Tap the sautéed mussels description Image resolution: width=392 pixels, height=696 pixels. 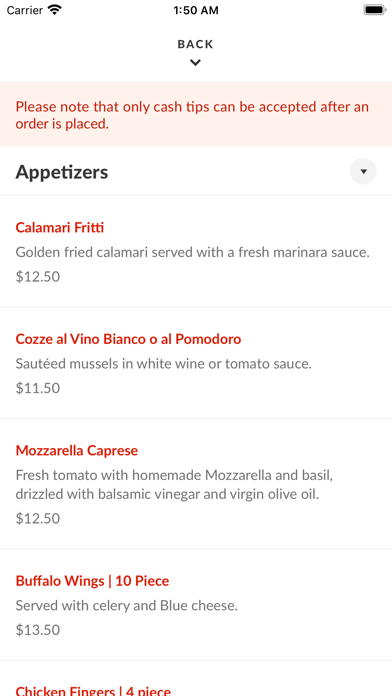[164, 364]
